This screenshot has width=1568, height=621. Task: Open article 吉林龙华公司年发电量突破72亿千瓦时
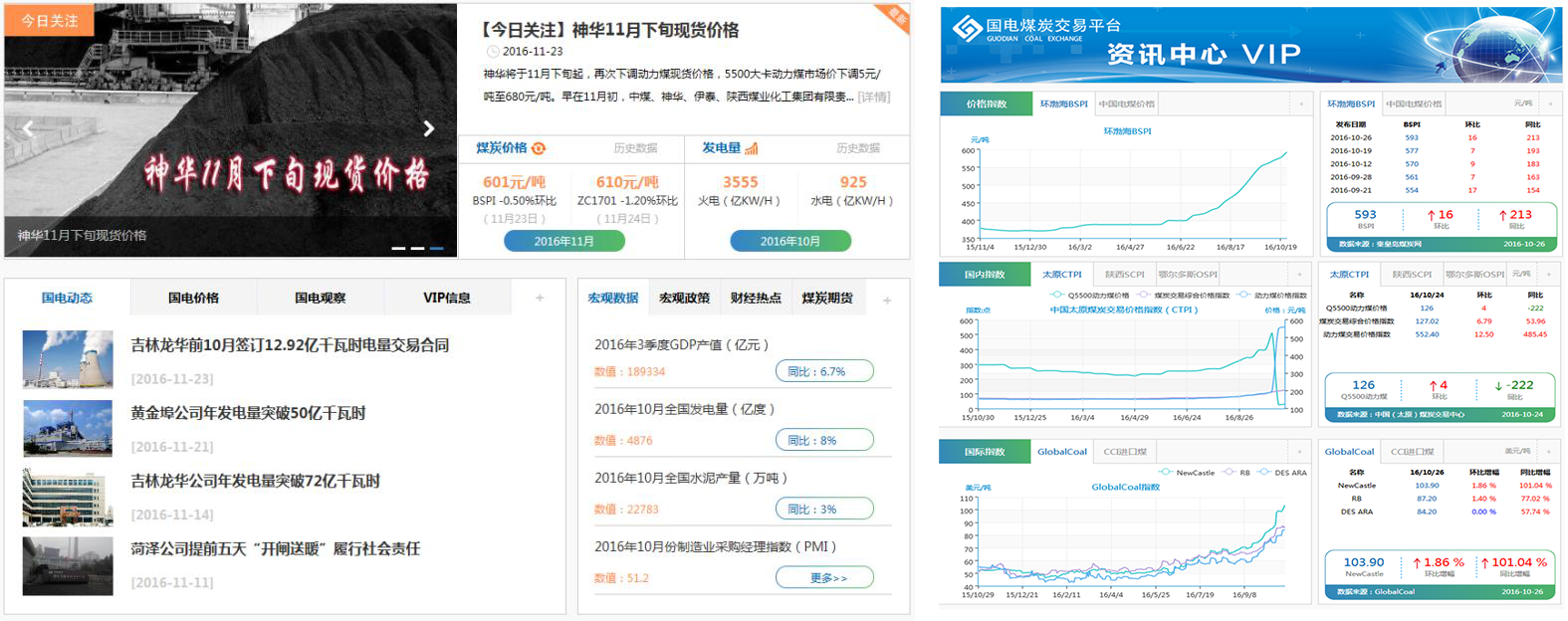pyautogui.click(x=256, y=481)
